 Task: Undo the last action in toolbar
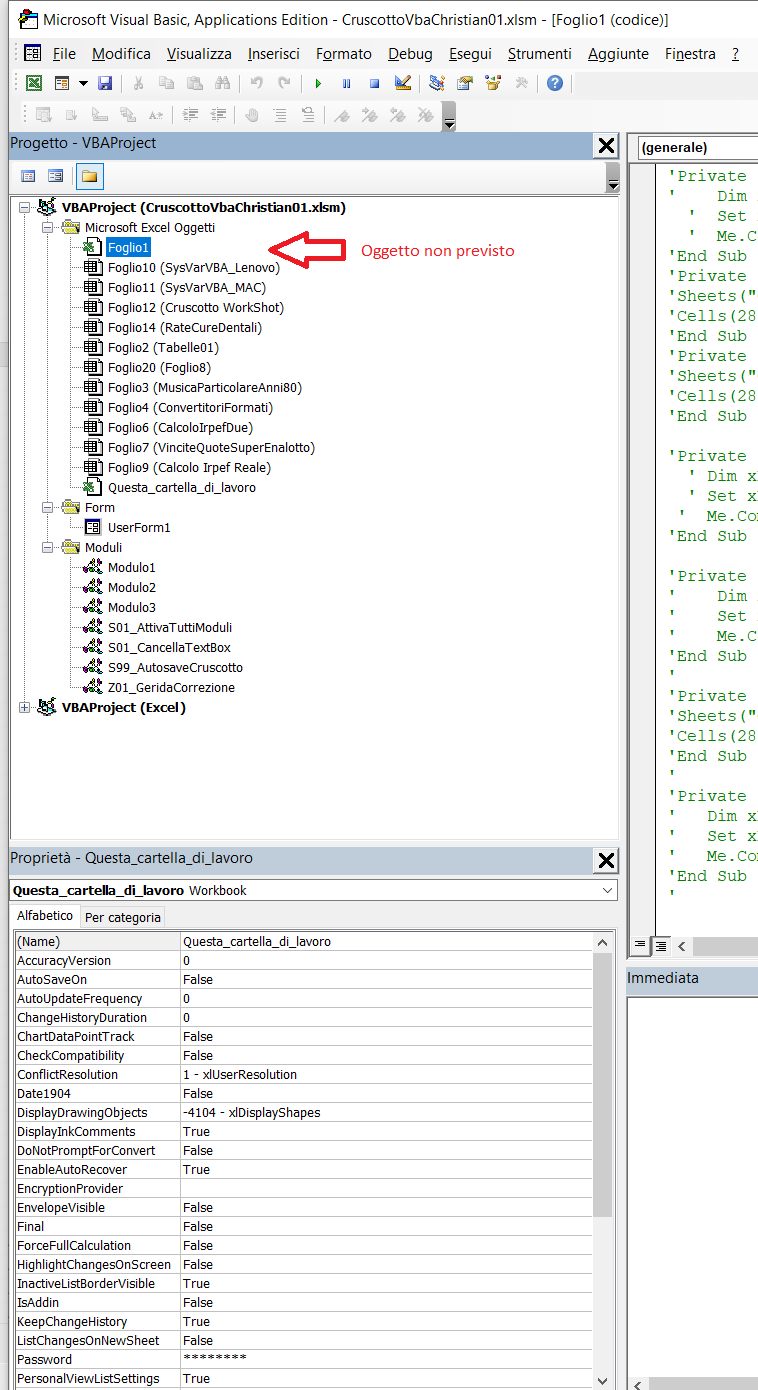pyautogui.click(x=257, y=83)
